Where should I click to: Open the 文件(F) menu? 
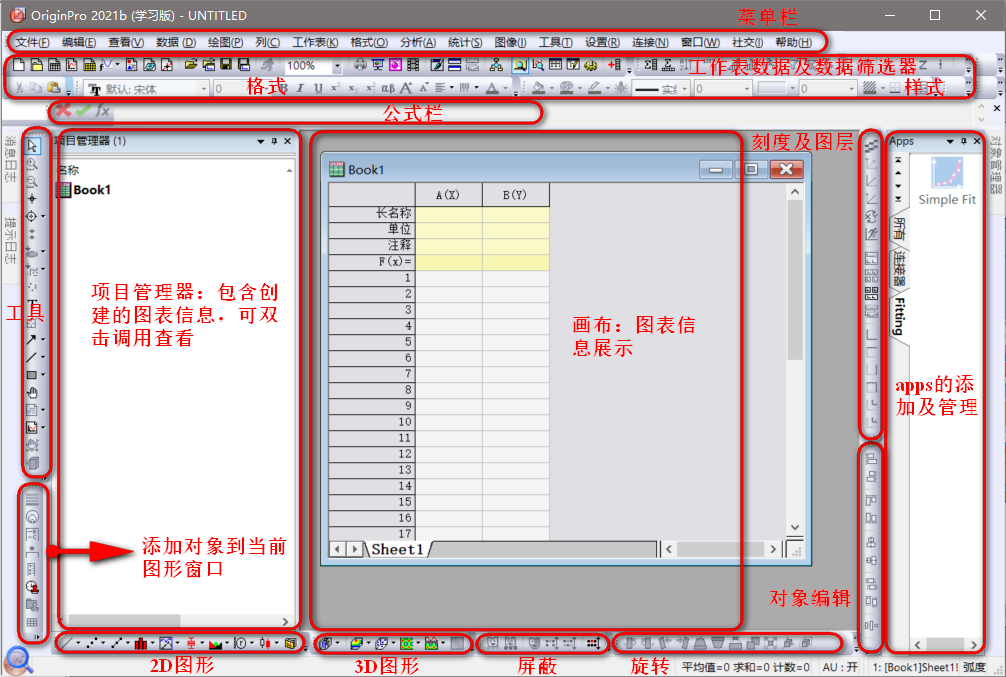[x=32, y=42]
